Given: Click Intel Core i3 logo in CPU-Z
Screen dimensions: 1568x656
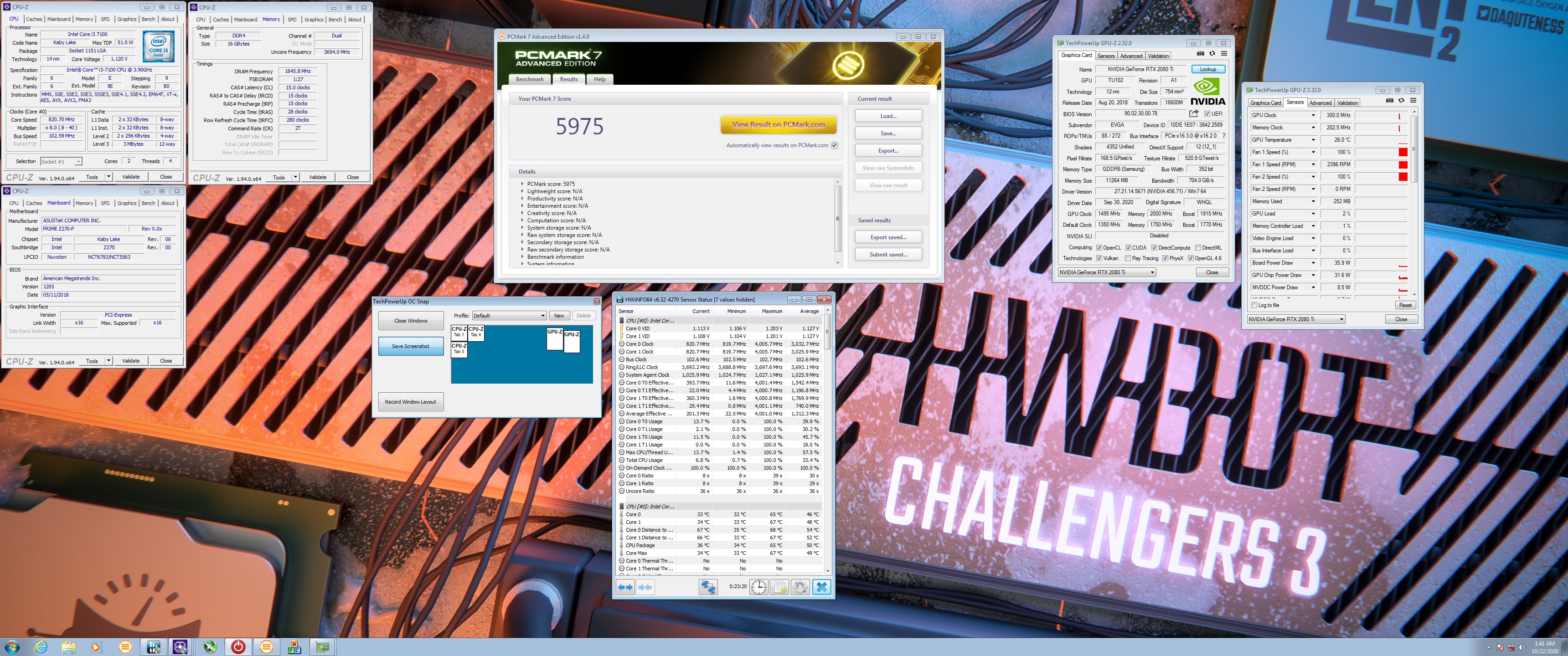Looking at the screenshot, I should point(158,47).
